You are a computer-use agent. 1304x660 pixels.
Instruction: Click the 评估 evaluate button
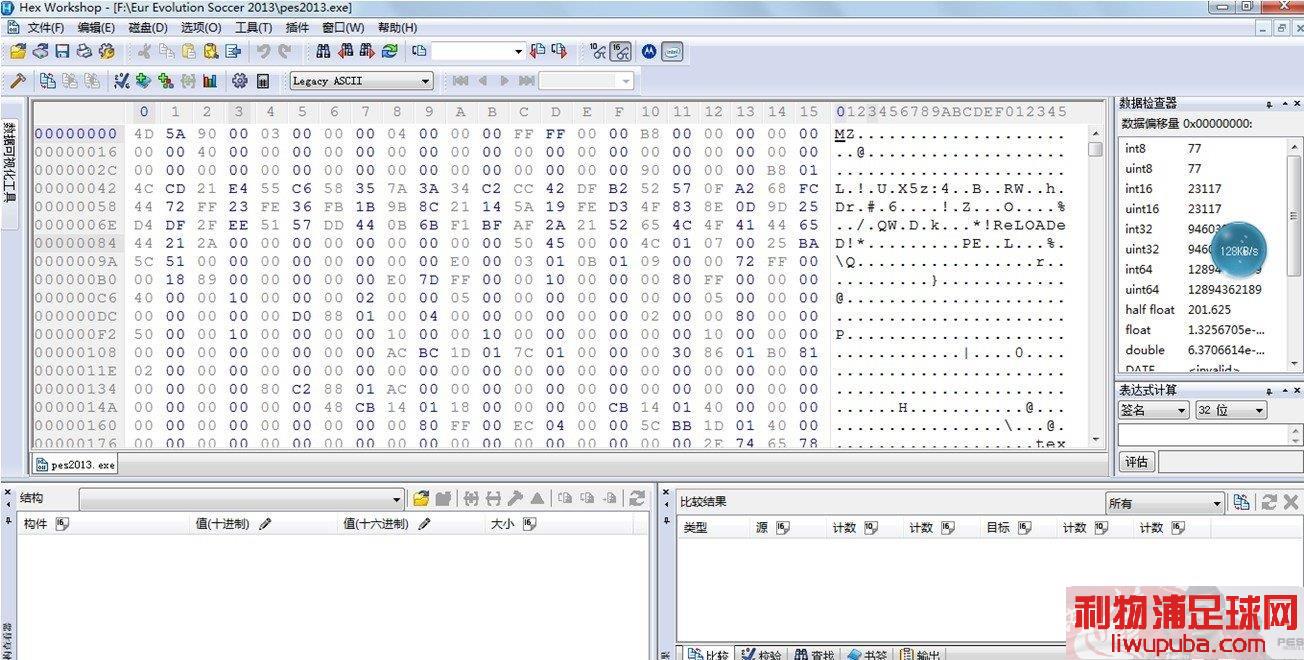pos(1136,461)
